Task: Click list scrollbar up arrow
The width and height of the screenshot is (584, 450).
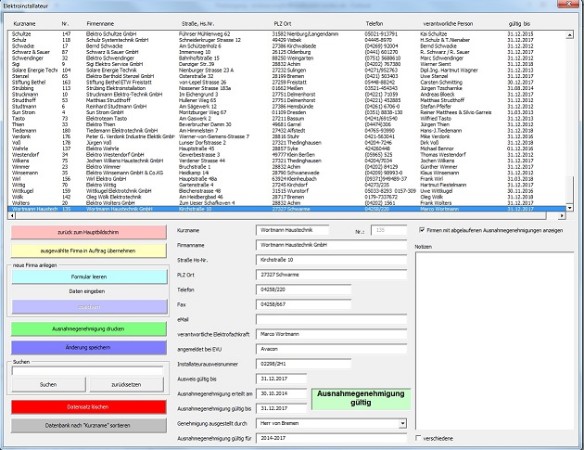Action: (x=569, y=35)
